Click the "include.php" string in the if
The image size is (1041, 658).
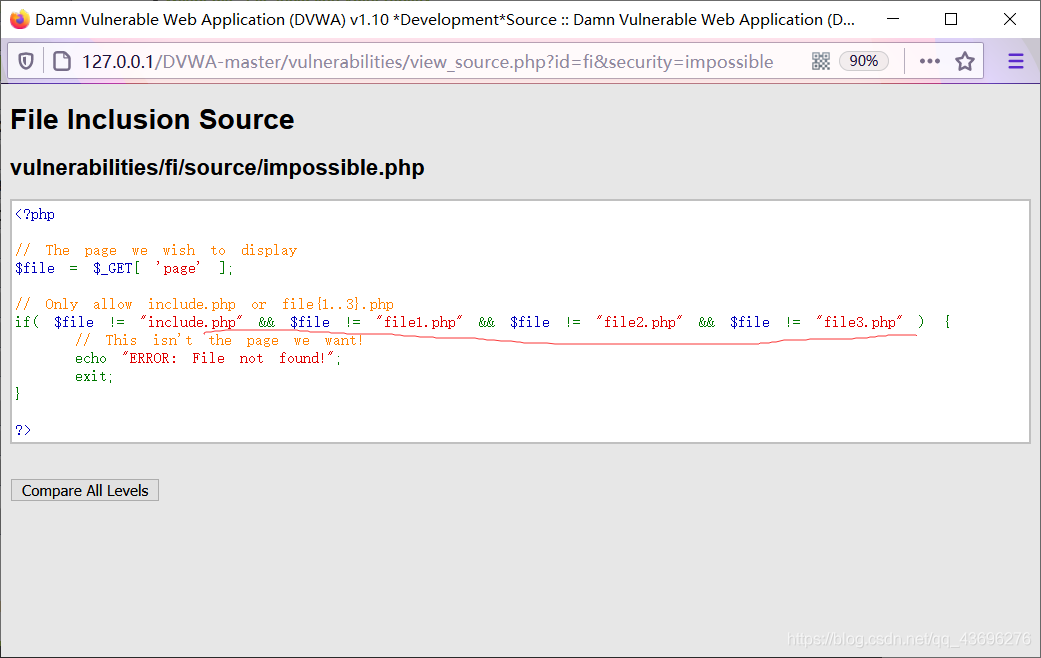(191, 322)
